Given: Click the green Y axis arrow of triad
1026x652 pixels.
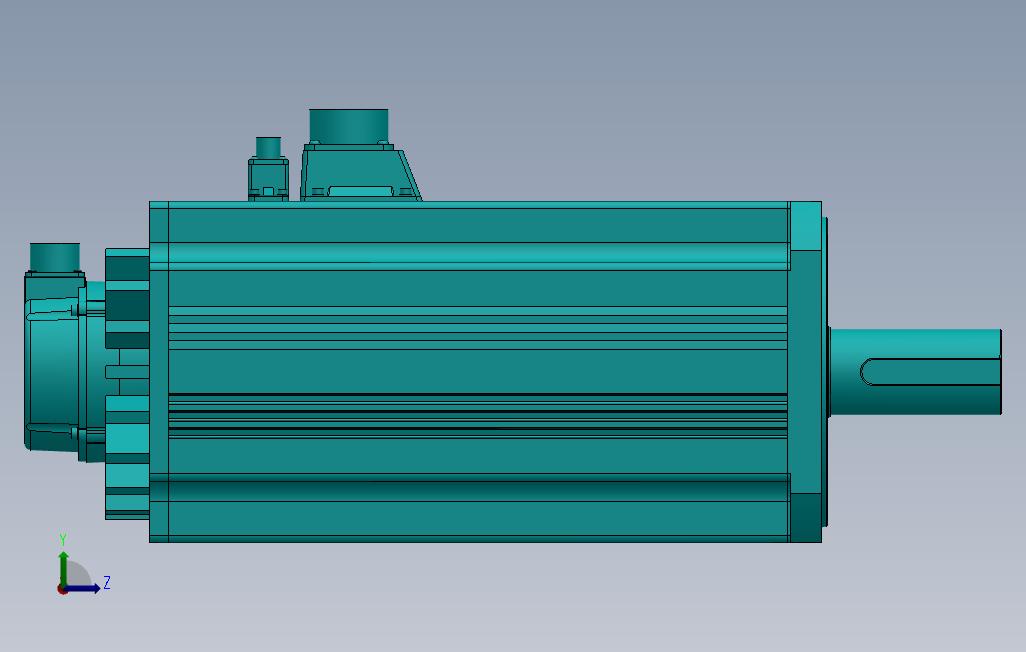Looking at the screenshot, I should tap(63, 568).
